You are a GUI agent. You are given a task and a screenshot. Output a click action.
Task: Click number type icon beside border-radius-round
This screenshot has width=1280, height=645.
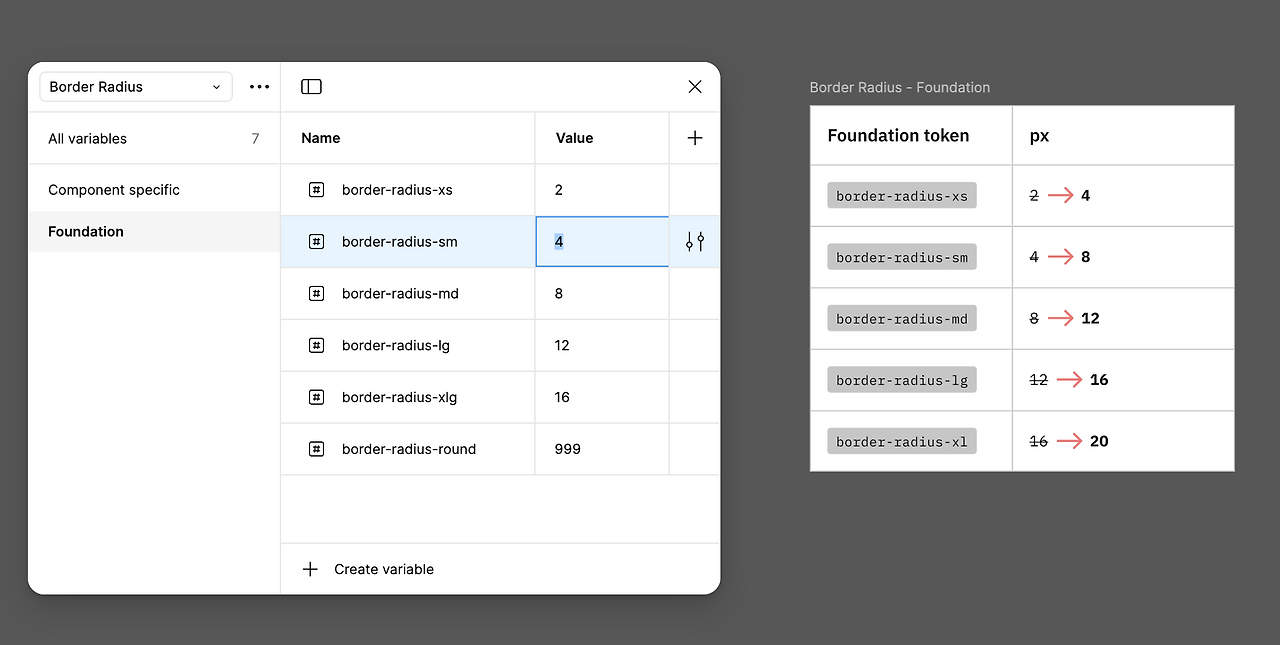tap(316, 449)
